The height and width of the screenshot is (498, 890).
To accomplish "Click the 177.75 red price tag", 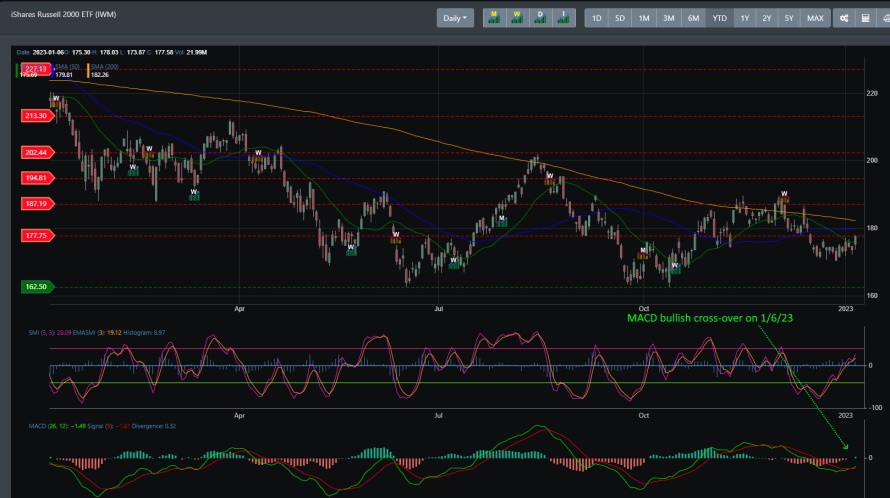I will point(37,235).
